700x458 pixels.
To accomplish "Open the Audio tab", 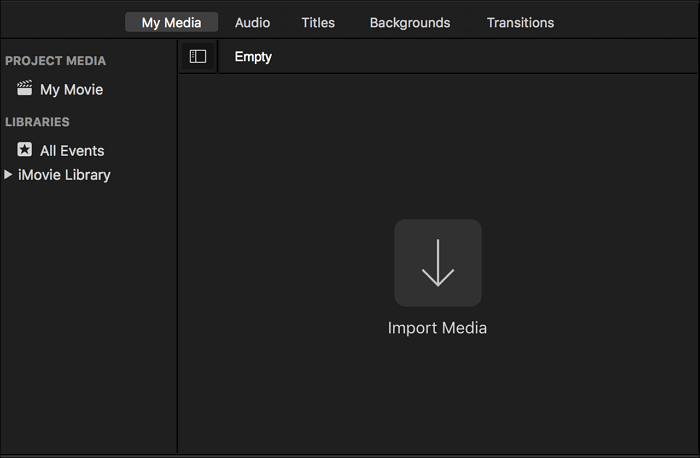I will point(252,22).
